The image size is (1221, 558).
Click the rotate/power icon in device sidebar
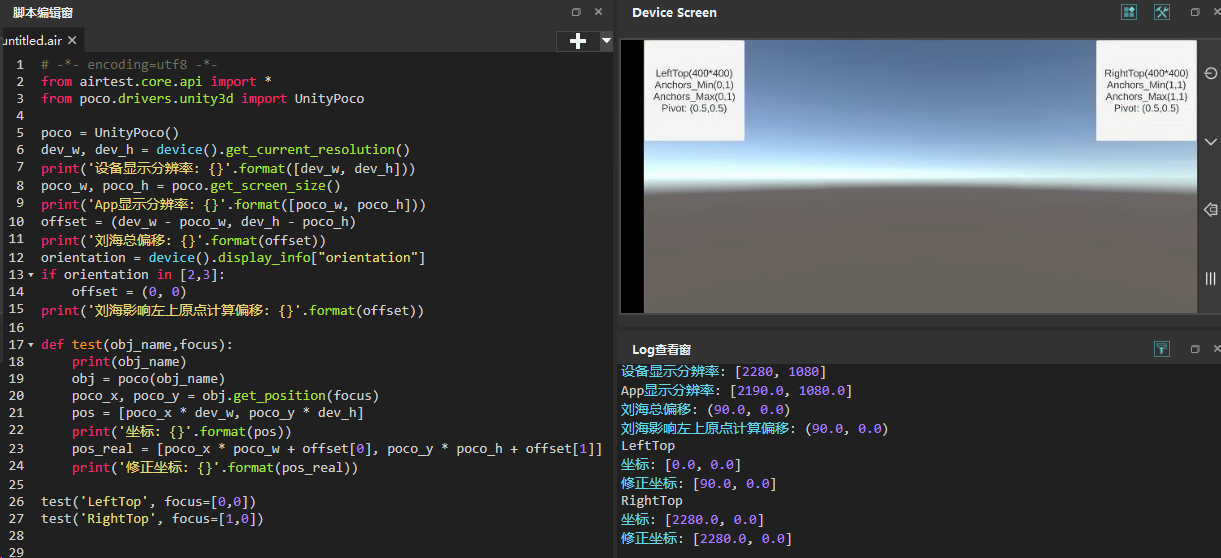click(1210, 74)
